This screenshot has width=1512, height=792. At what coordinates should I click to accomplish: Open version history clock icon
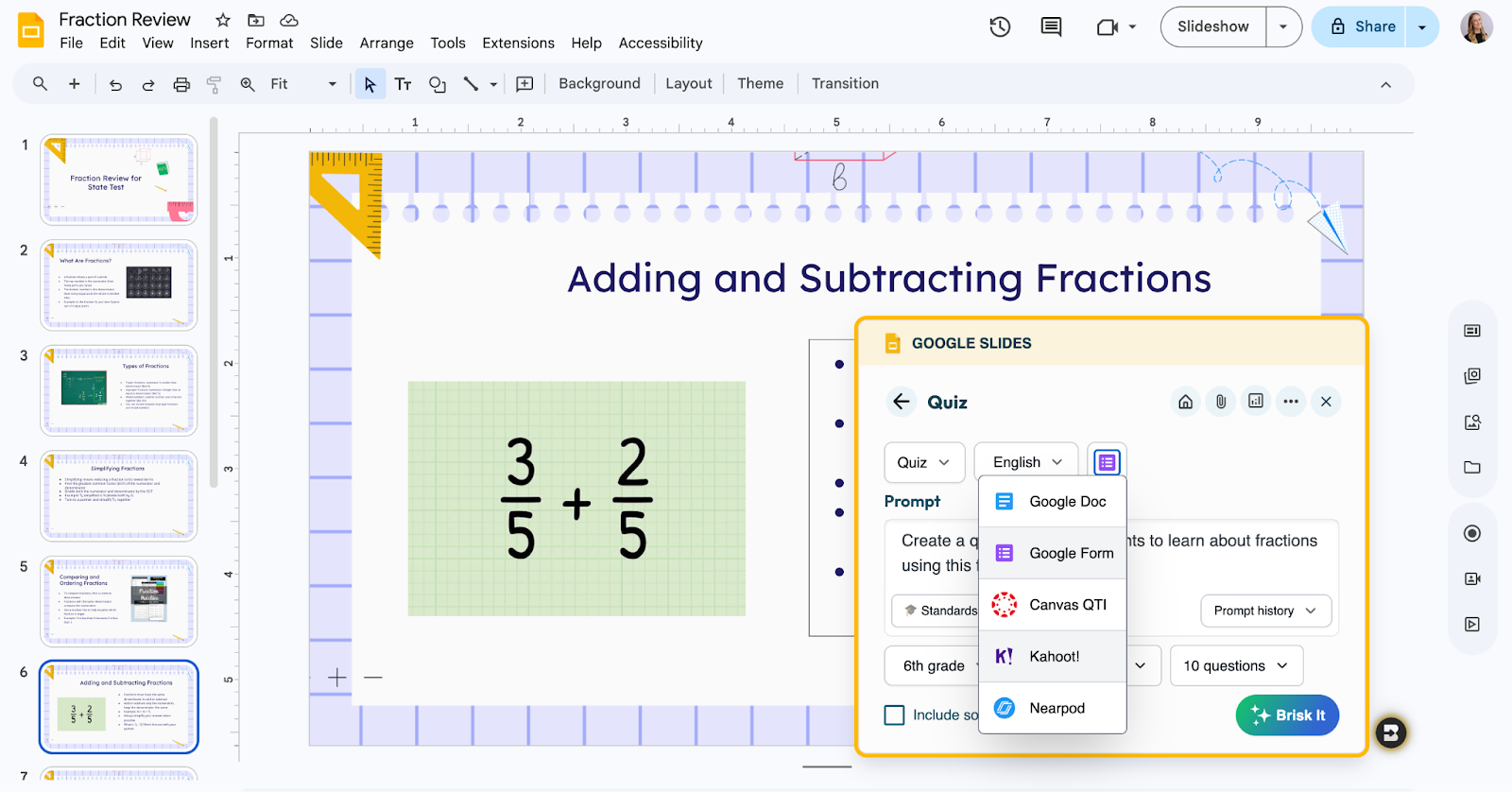[1000, 27]
